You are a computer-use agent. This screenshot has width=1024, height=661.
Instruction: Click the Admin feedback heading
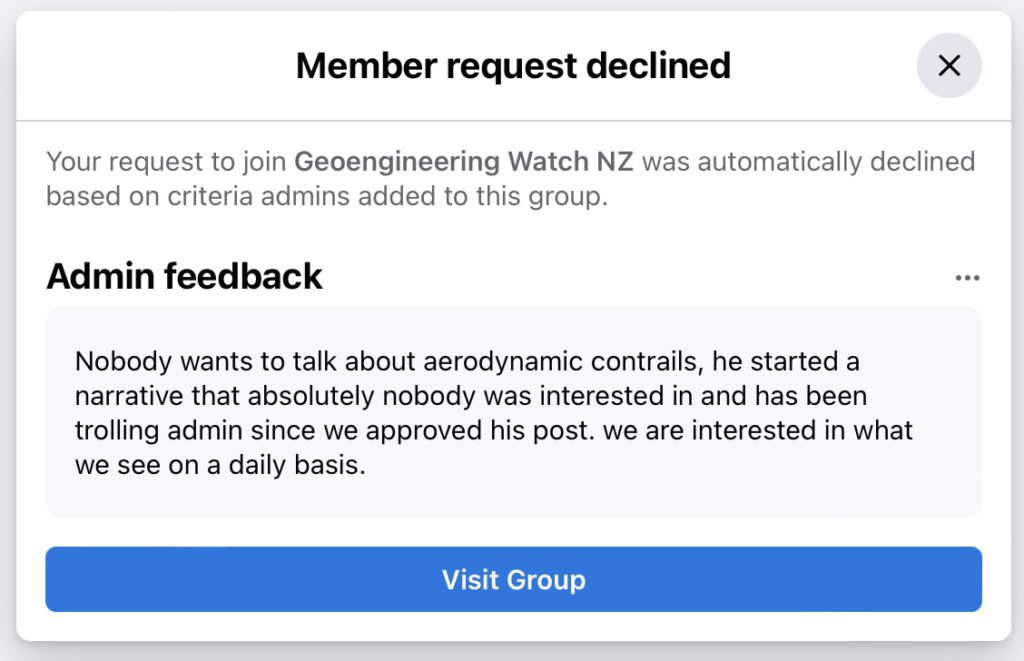pos(184,276)
